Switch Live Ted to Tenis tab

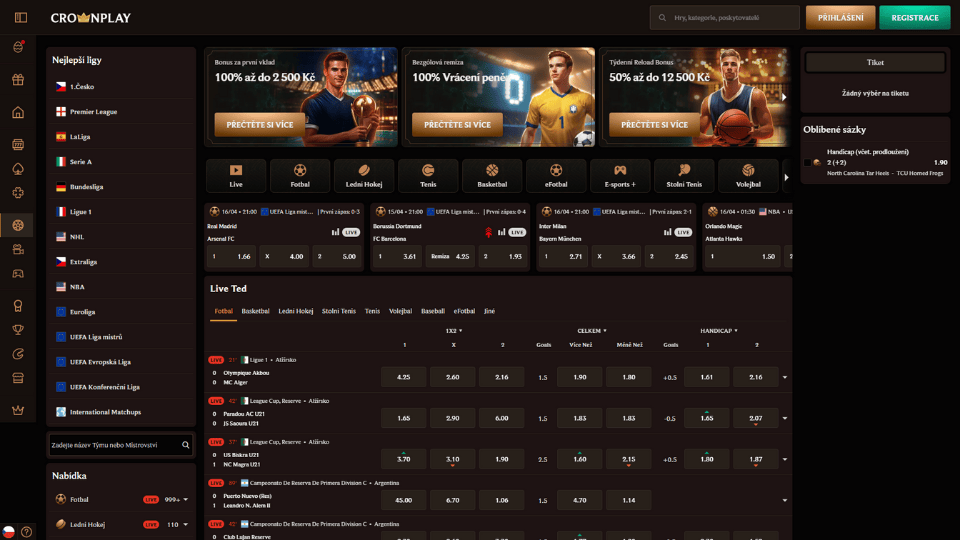(372, 311)
